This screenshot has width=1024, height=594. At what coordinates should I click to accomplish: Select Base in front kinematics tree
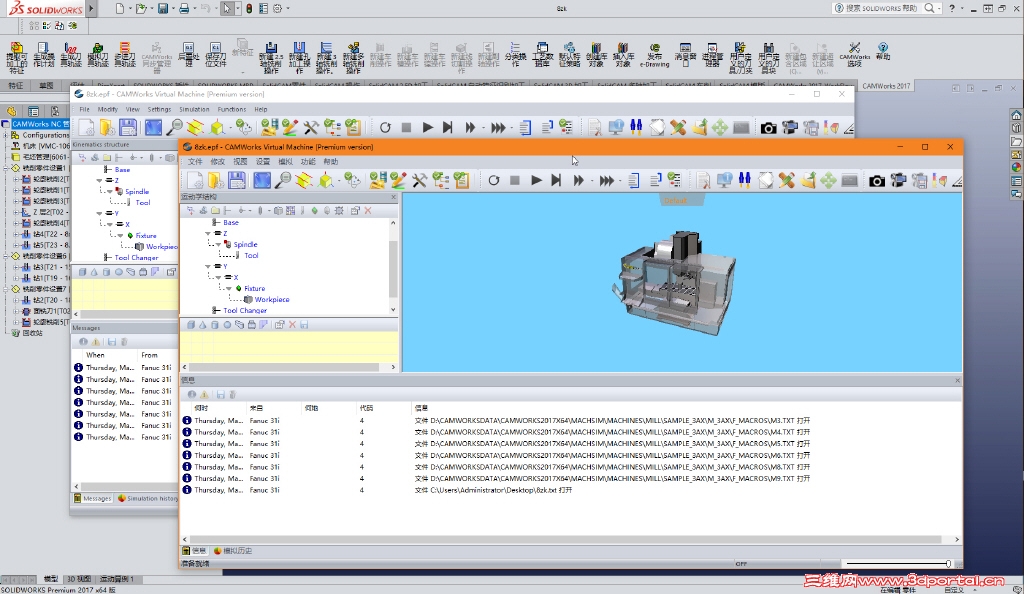(x=231, y=223)
